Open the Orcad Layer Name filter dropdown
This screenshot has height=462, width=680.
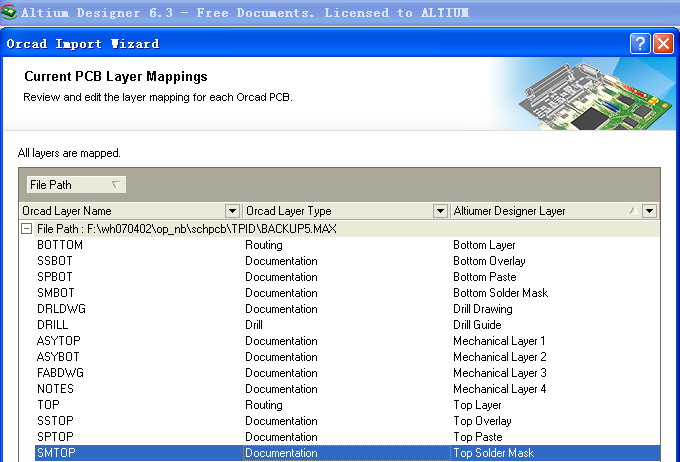pyautogui.click(x=232, y=211)
